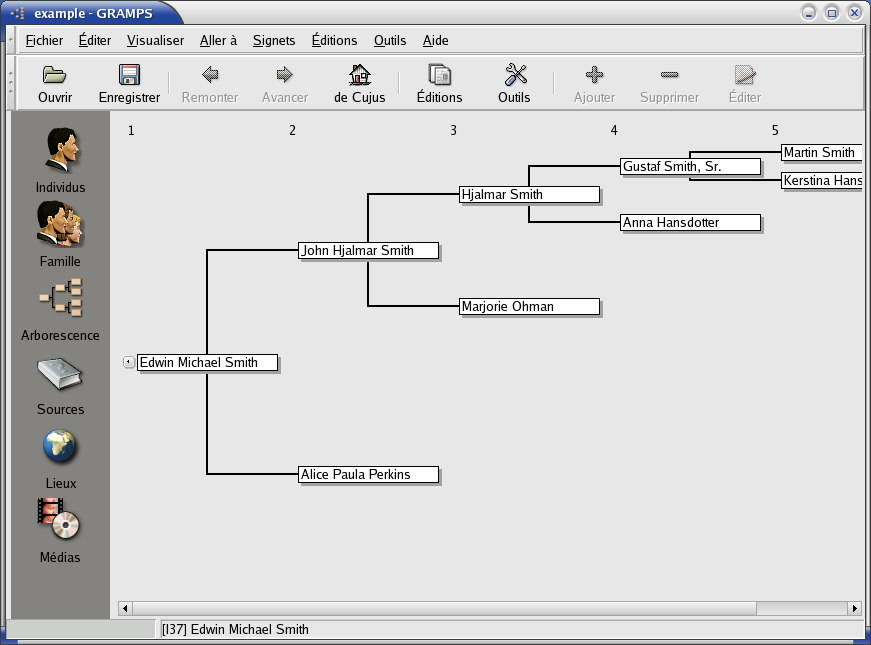Open the Signets bookmarks menu
871x645 pixels.
(x=274, y=41)
